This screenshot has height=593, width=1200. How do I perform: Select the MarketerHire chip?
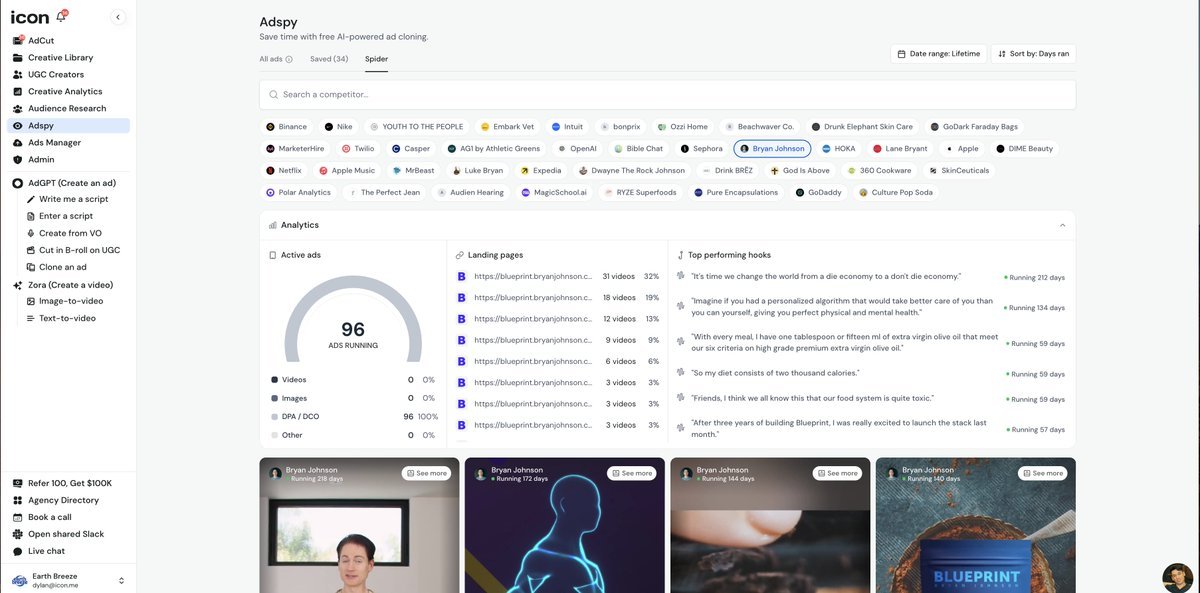coord(295,149)
